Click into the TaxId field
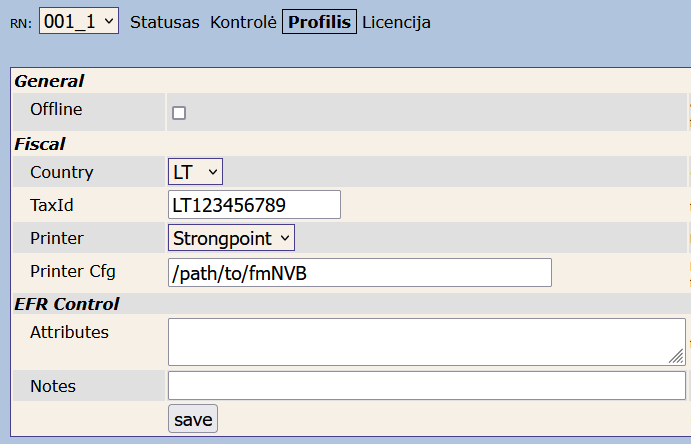Screen dimensions: 691x444 (255, 205)
